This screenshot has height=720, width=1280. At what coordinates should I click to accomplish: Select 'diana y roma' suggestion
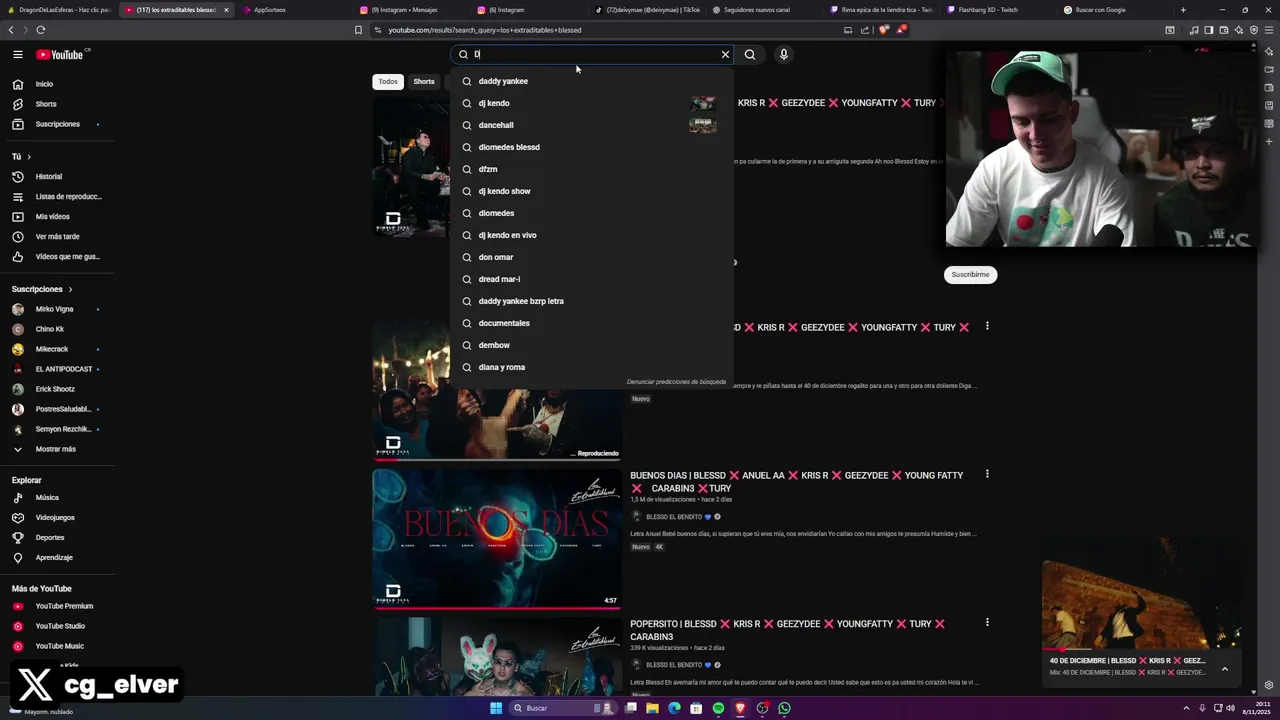coord(591,367)
